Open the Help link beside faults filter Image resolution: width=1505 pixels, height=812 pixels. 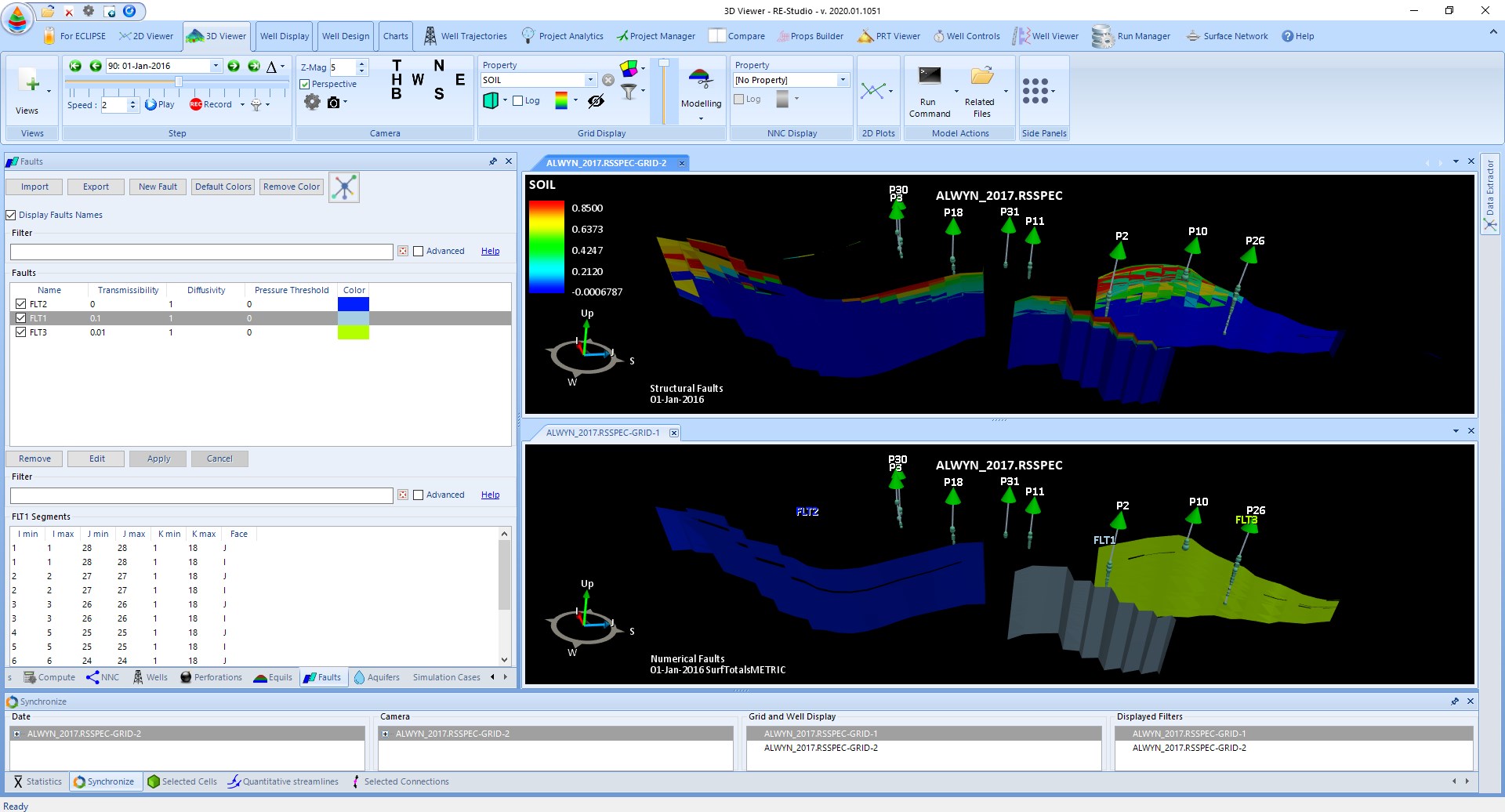pyautogui.click(x=491, y=252)
